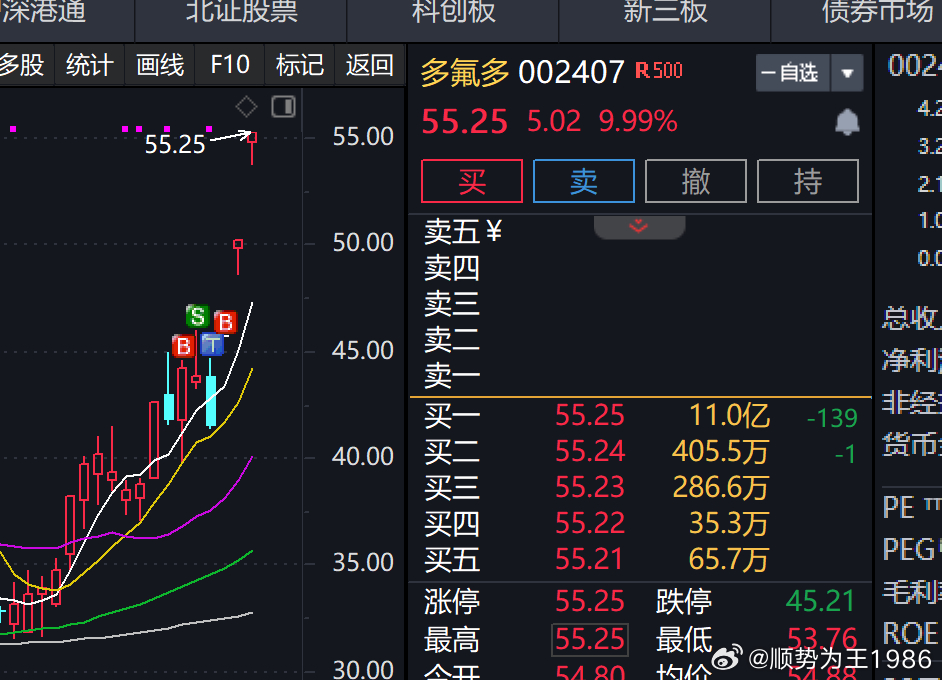Click the 涨停 price 55.25
This screenshot has width=942, height=680.
coord(589,601)
